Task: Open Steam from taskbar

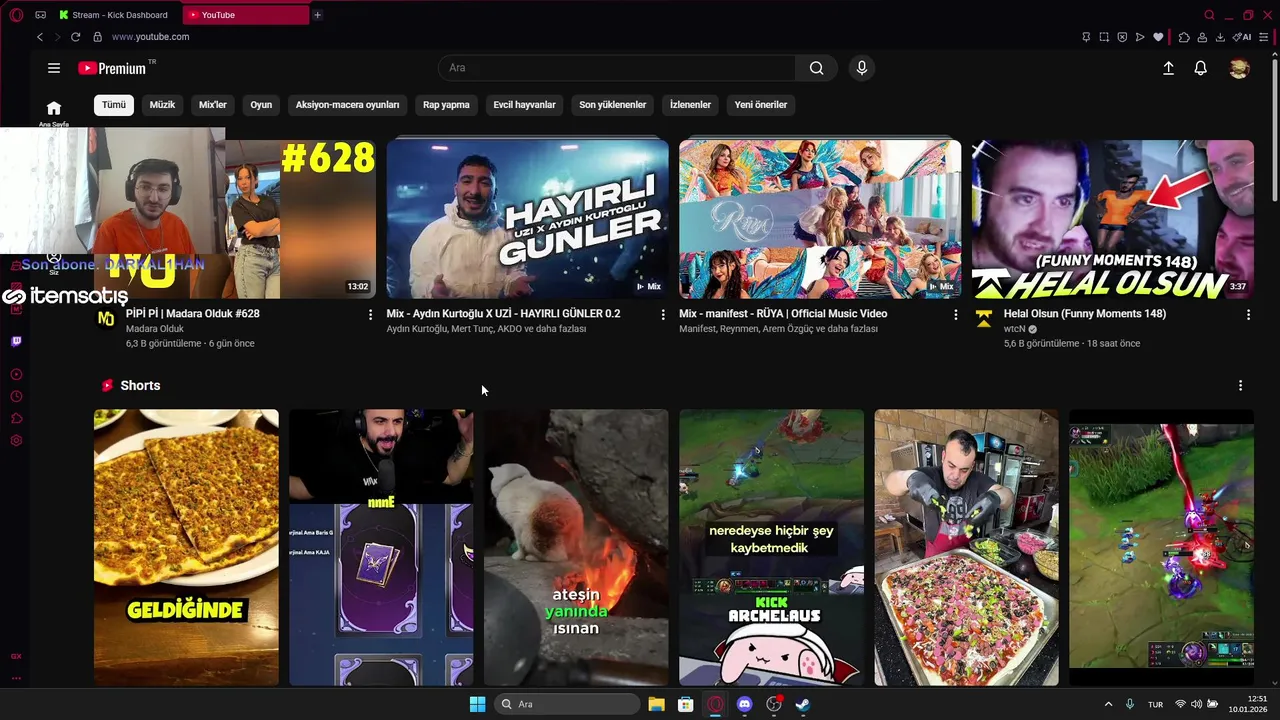Action: (802, 704)
